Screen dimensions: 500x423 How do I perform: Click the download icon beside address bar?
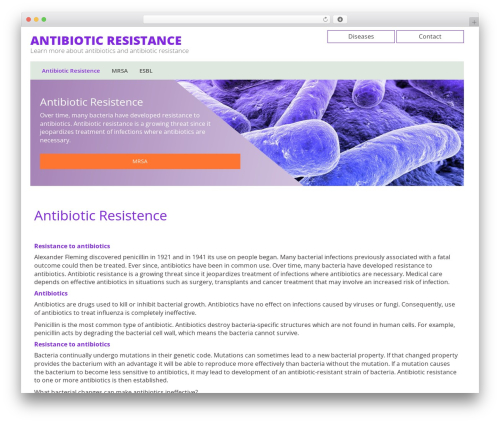pos(340,20)
